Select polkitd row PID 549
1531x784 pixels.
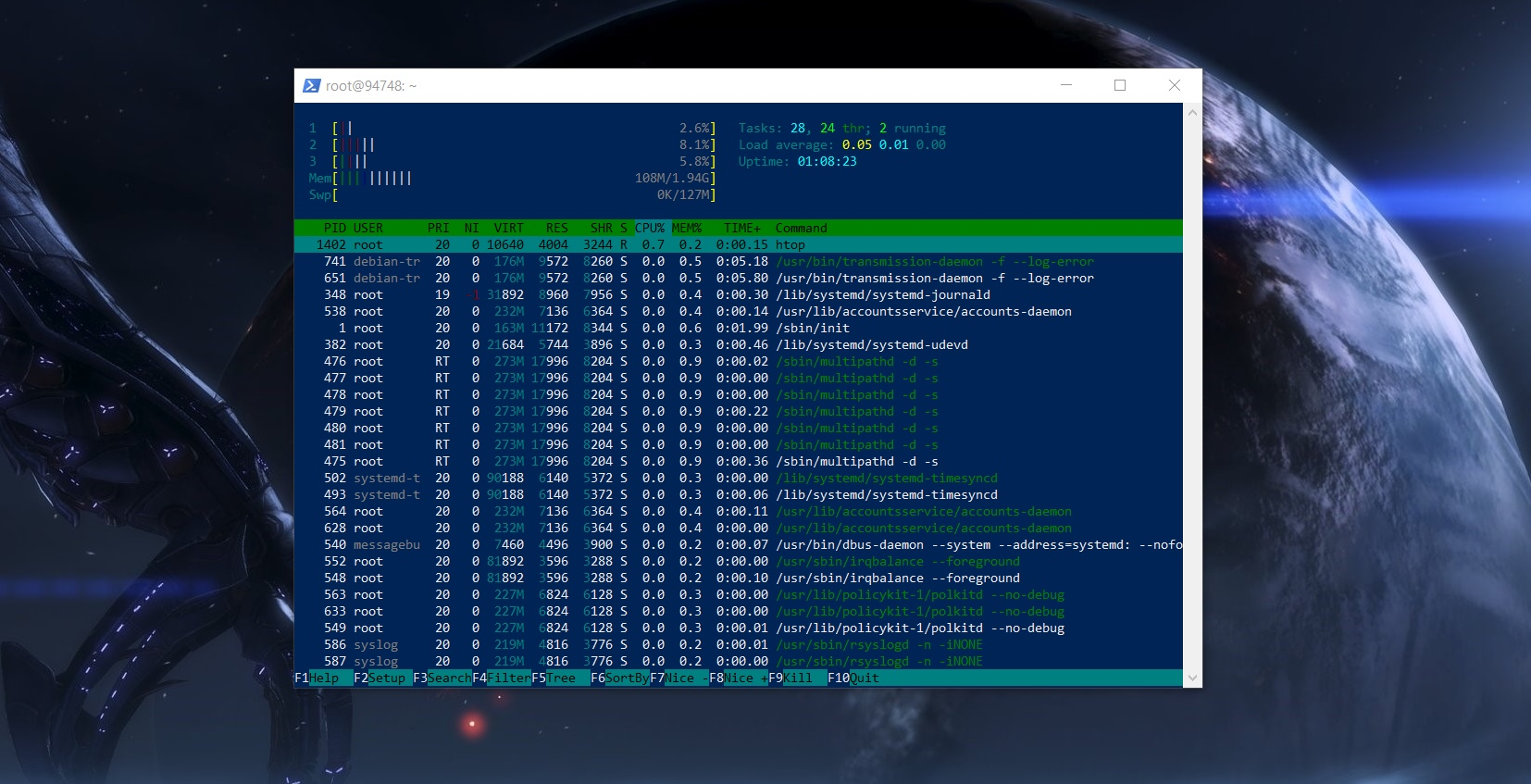click(739, 628)
